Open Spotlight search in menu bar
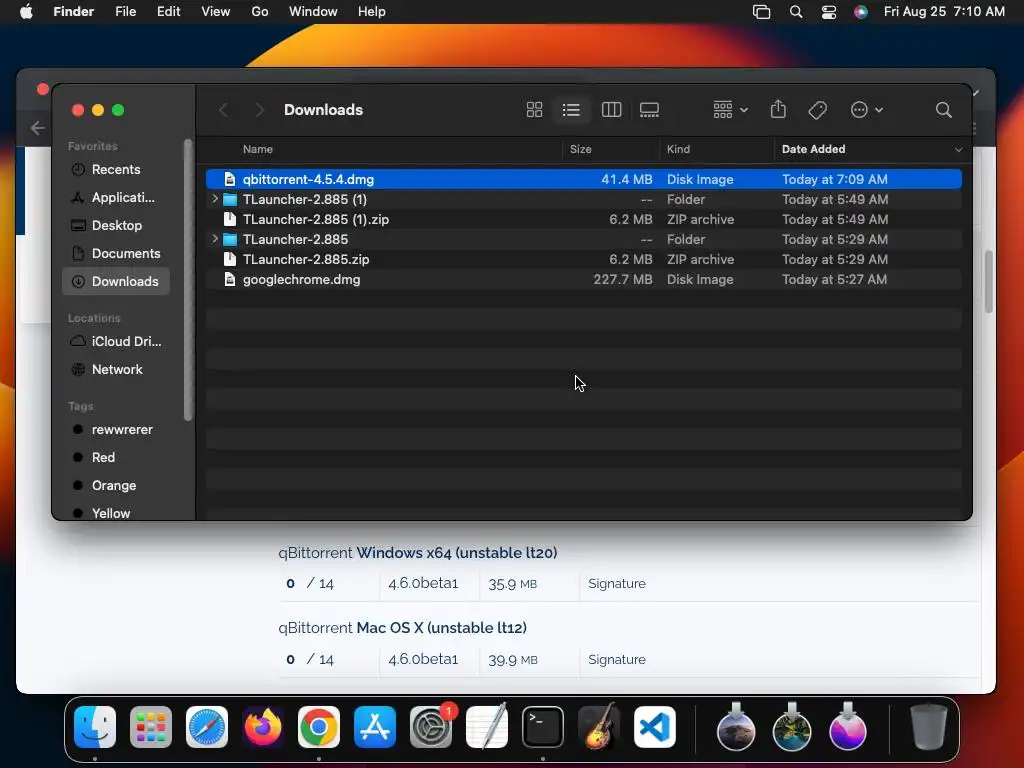 (795, 12)
